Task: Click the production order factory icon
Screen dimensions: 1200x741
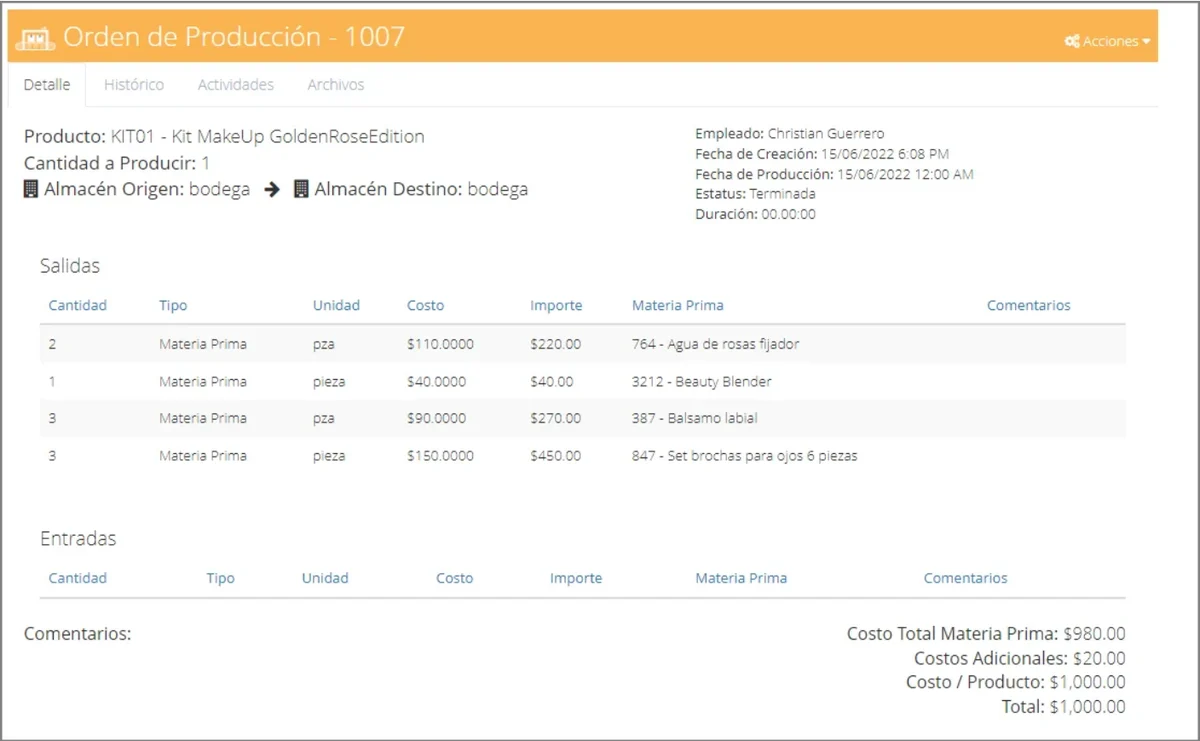Action: [x=36, y=39]
